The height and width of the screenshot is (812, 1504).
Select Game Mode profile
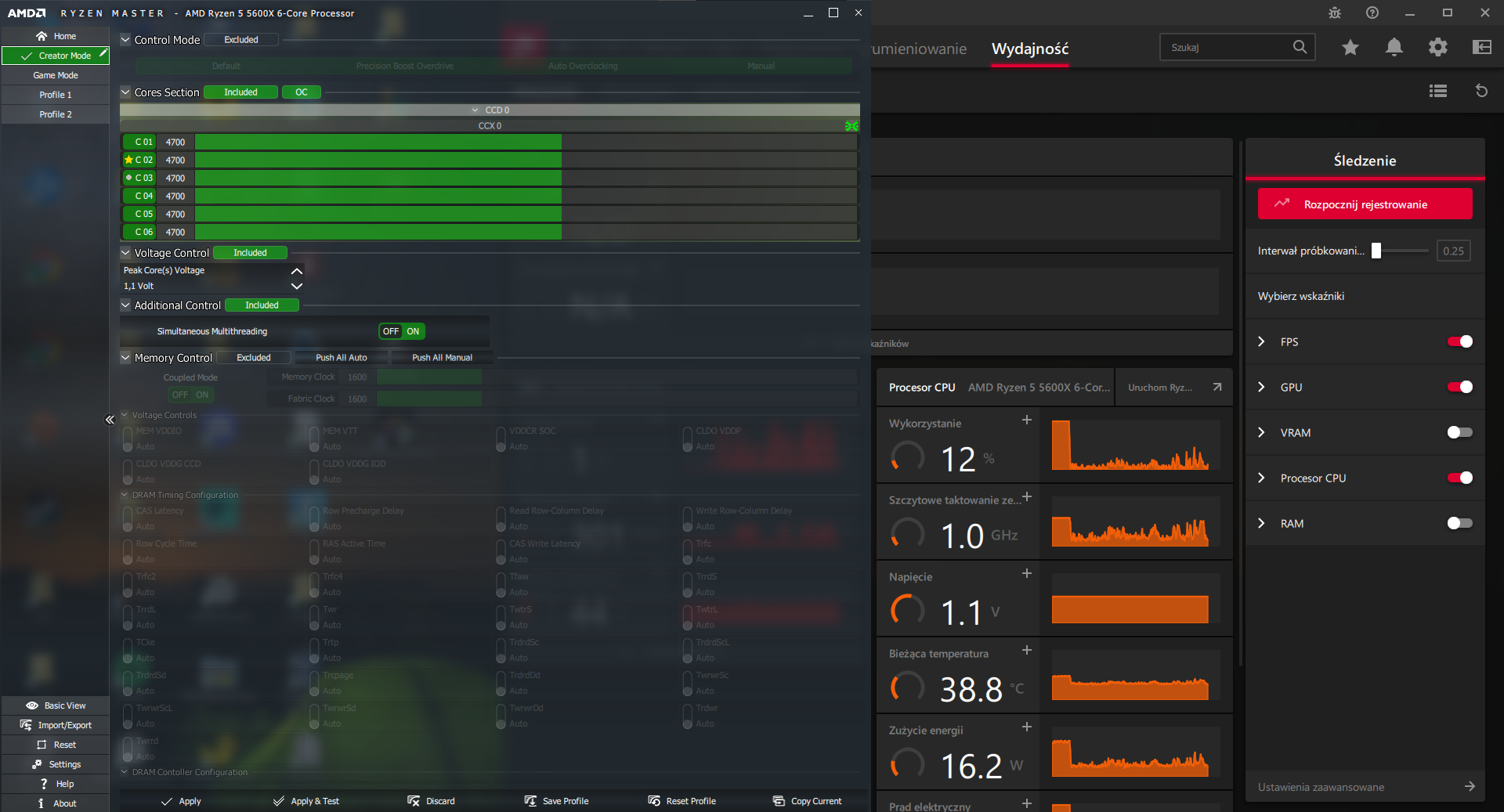[55, 75]
